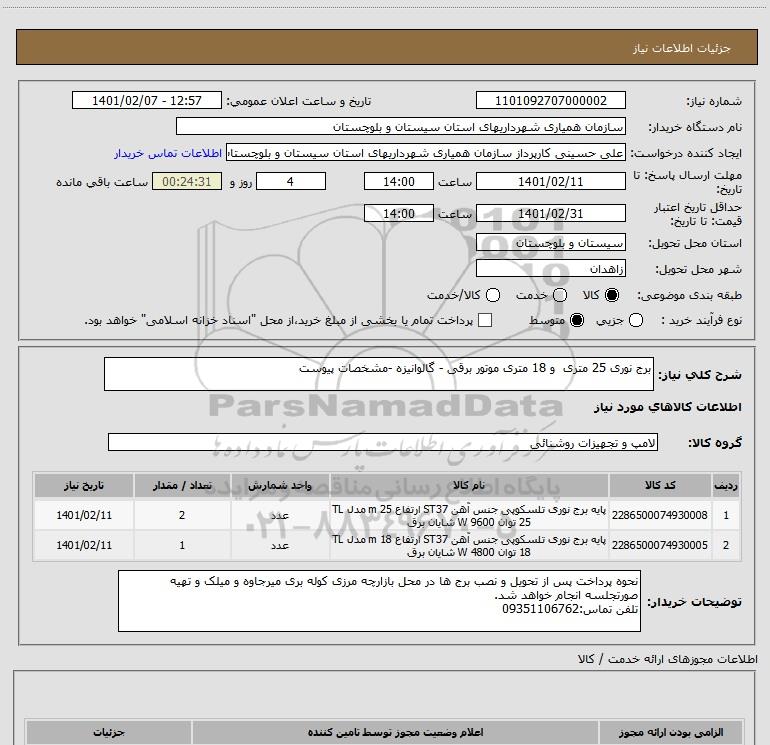Click the response deadline date 1401/02/11 field
This screenshot has width=770, height=745.
550,181
